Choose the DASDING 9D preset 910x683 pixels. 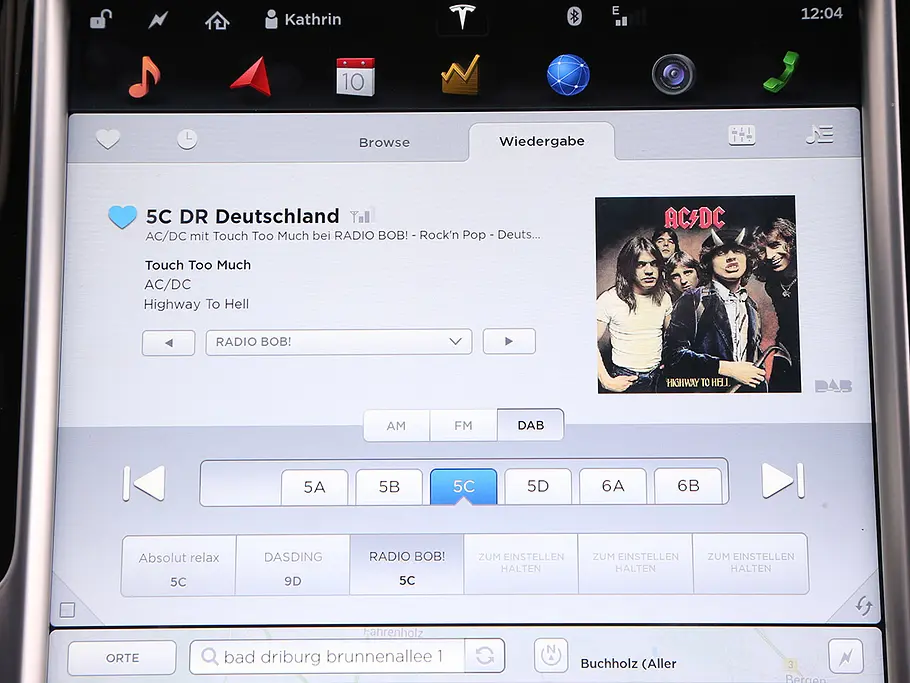pyautogui.click(x=292, y=566)
